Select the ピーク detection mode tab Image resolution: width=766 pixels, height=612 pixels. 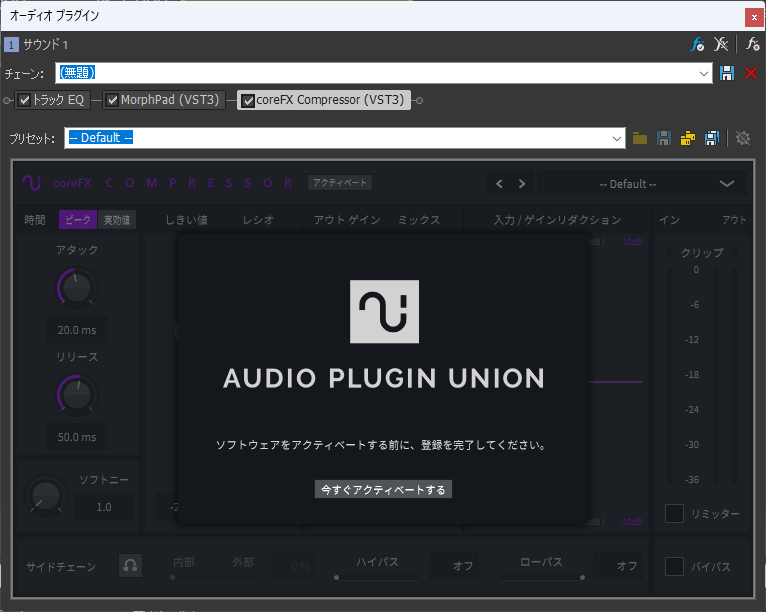(x=79, y=220)
